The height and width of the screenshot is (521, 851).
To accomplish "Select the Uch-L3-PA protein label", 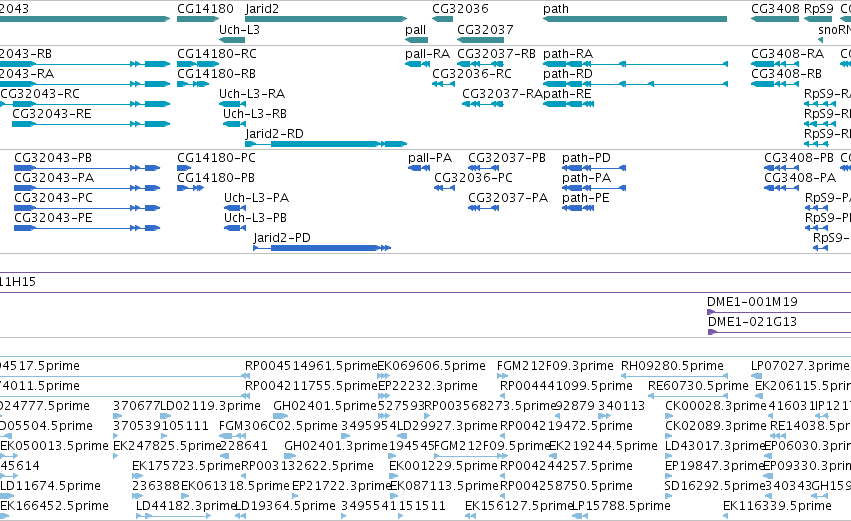I will (x=256, y=198).
